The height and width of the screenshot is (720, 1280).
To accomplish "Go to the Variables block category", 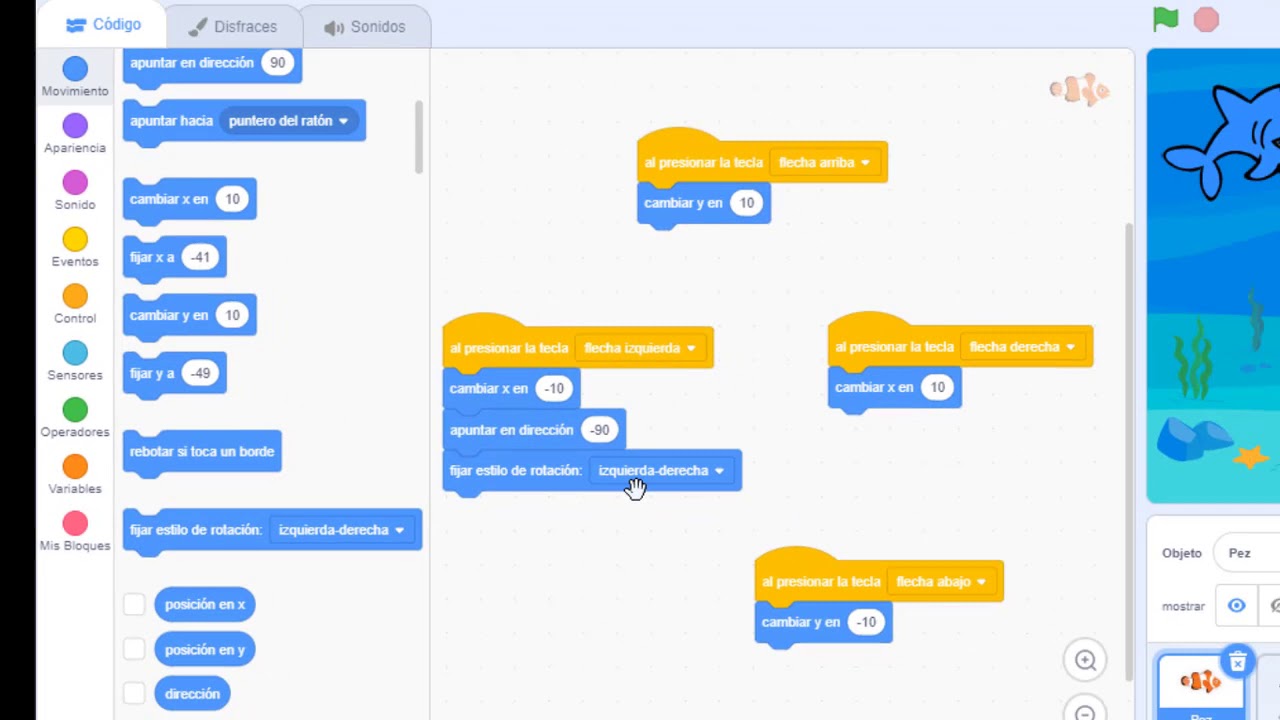I will 75,476.
